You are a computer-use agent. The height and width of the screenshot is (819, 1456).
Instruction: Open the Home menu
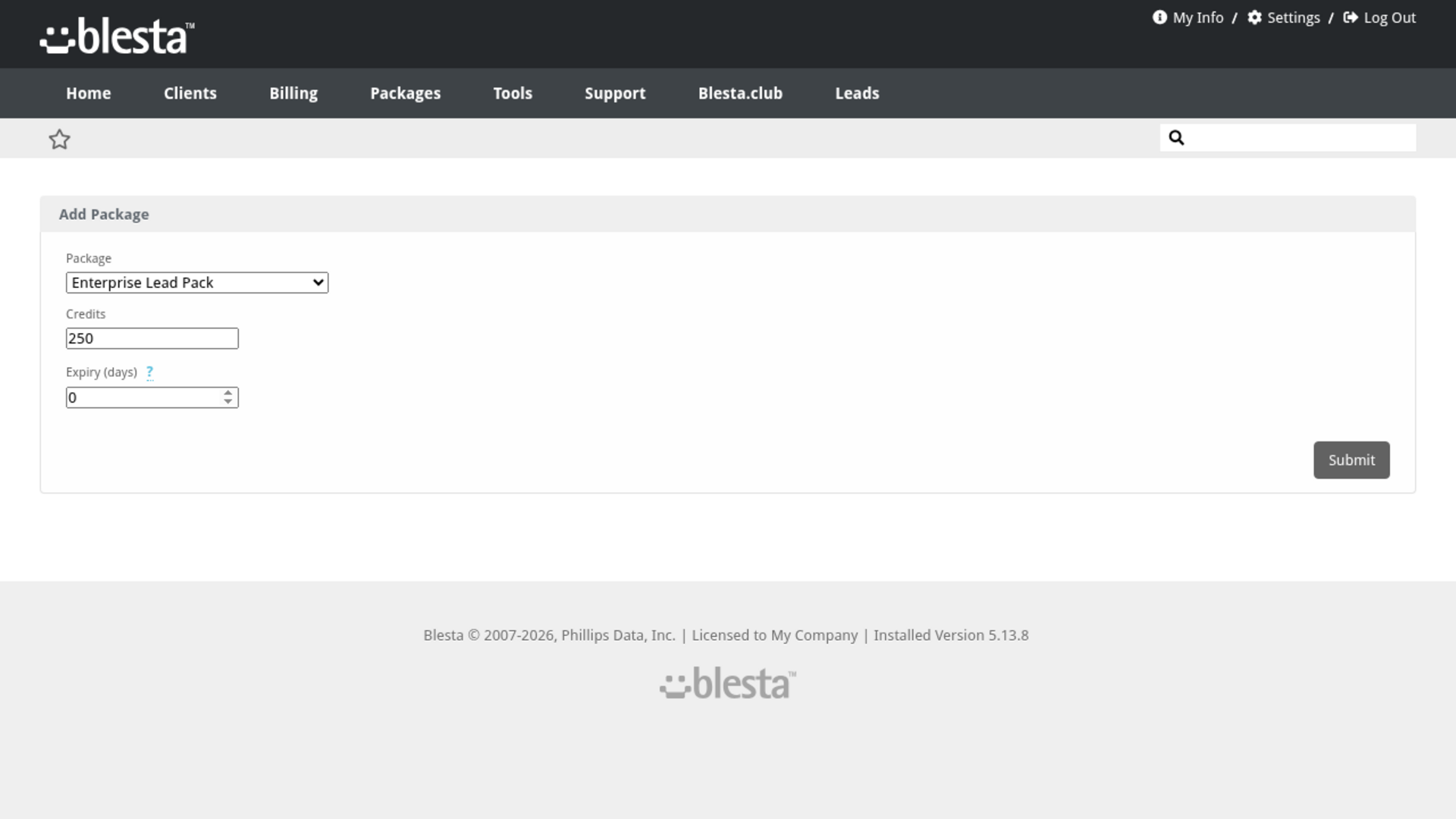pos(89,93)
